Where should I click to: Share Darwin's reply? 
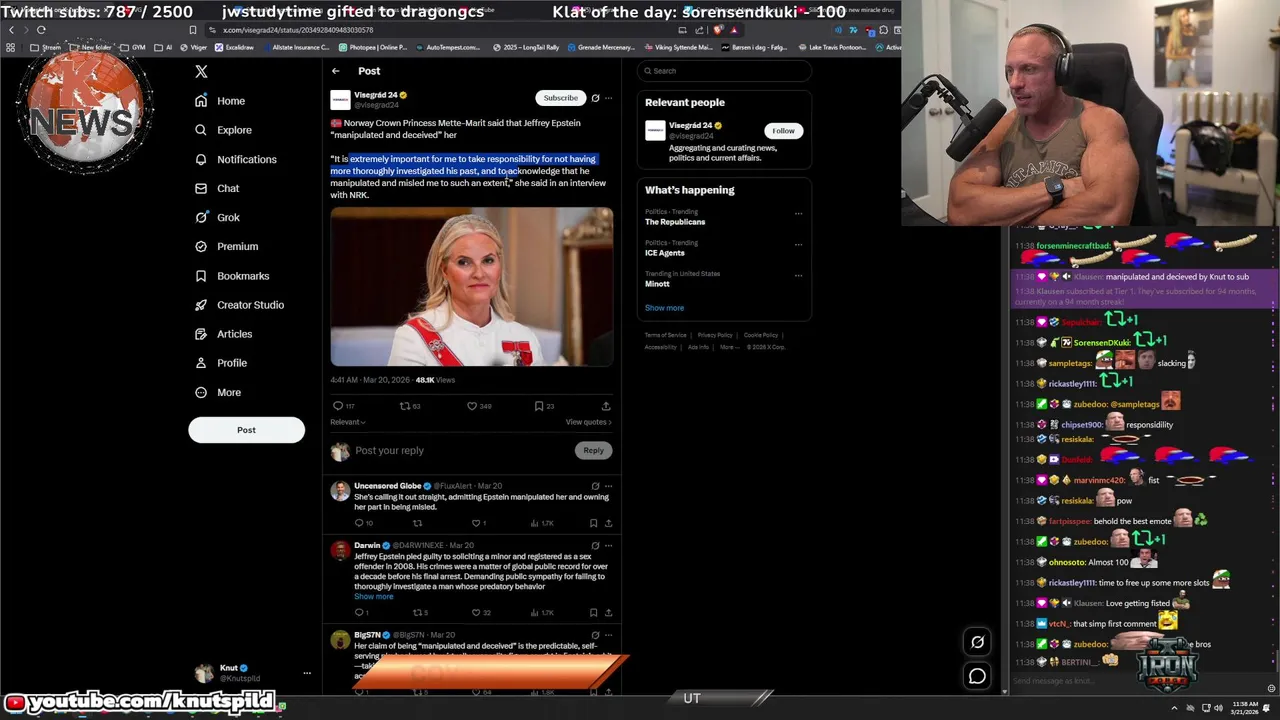pos(608,612)
